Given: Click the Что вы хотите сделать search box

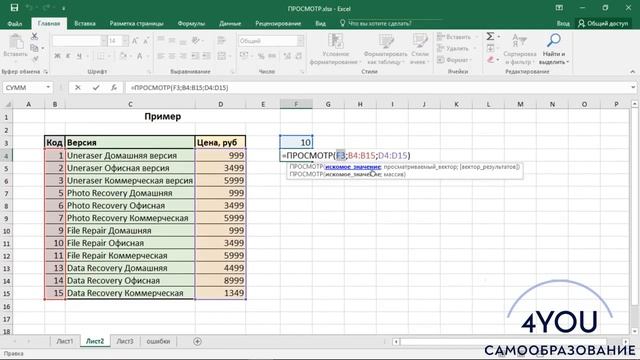Looking at the screenshot, I should (x=380, y=23).
